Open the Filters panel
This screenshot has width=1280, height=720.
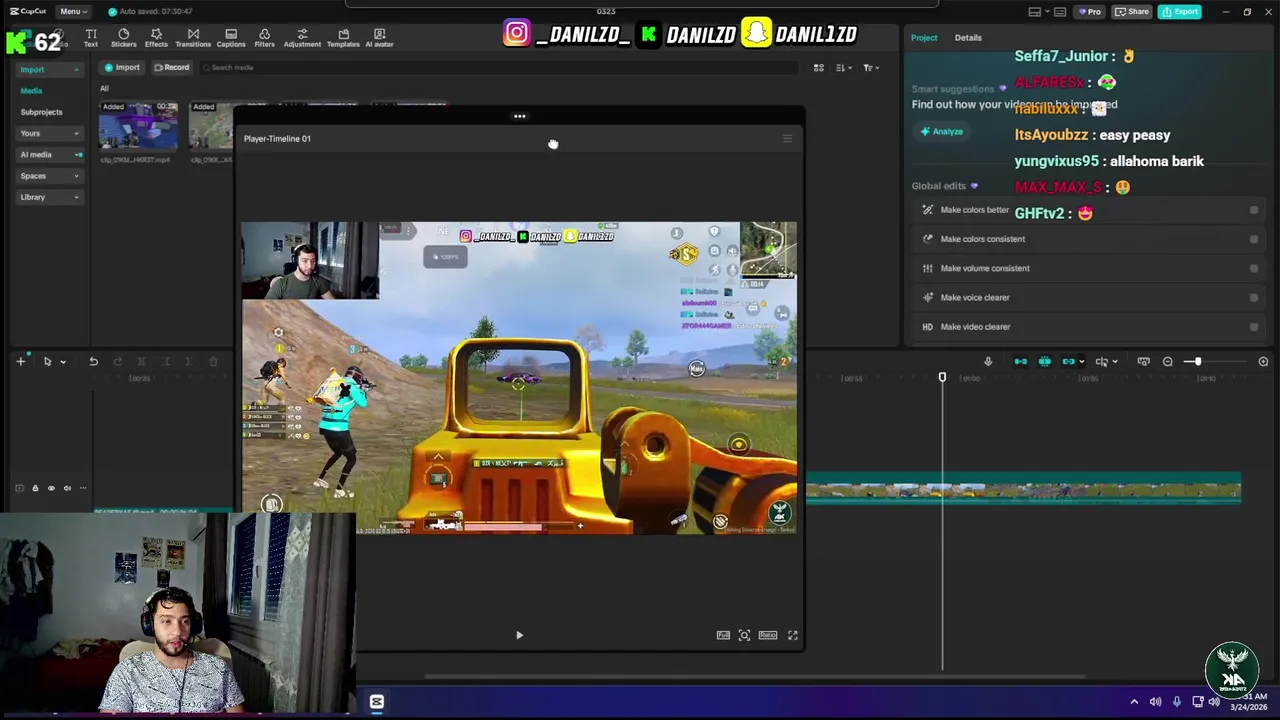tap(264, 38)
